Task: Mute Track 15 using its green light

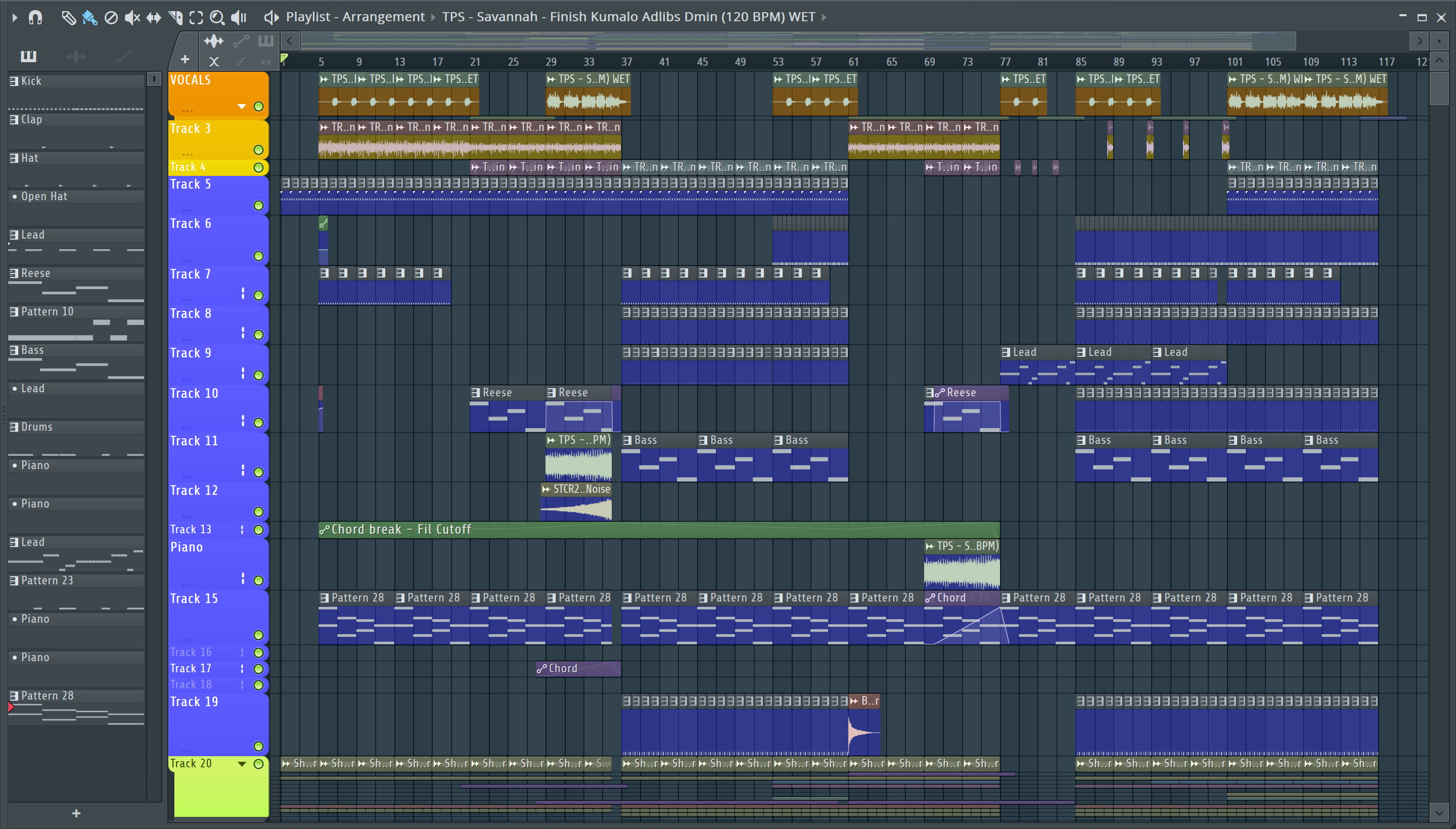Action: pos(258,635)
